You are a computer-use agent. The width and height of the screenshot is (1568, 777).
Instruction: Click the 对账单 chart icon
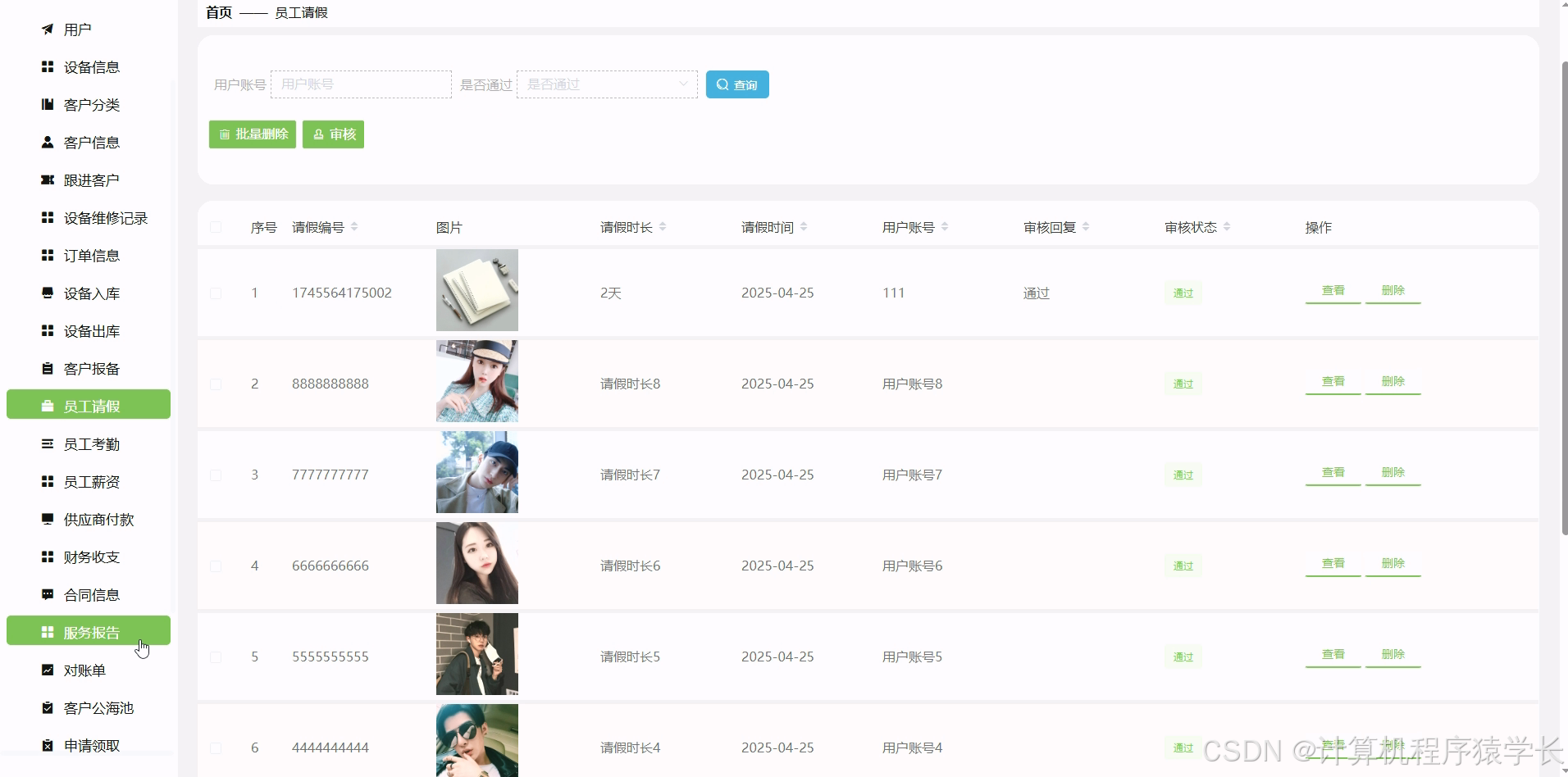(48, 670)
